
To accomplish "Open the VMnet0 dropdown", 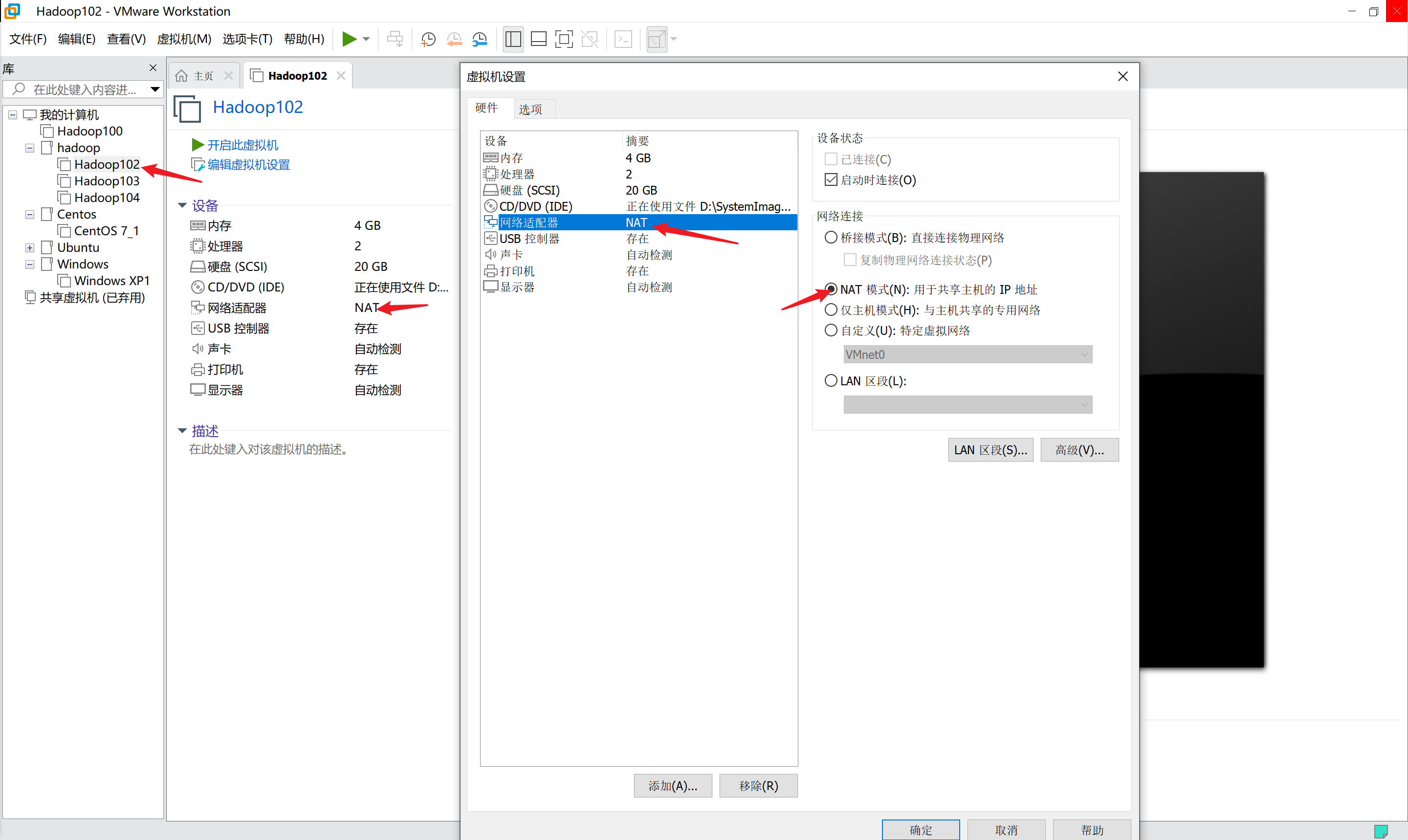I will (x=967, y=354).
